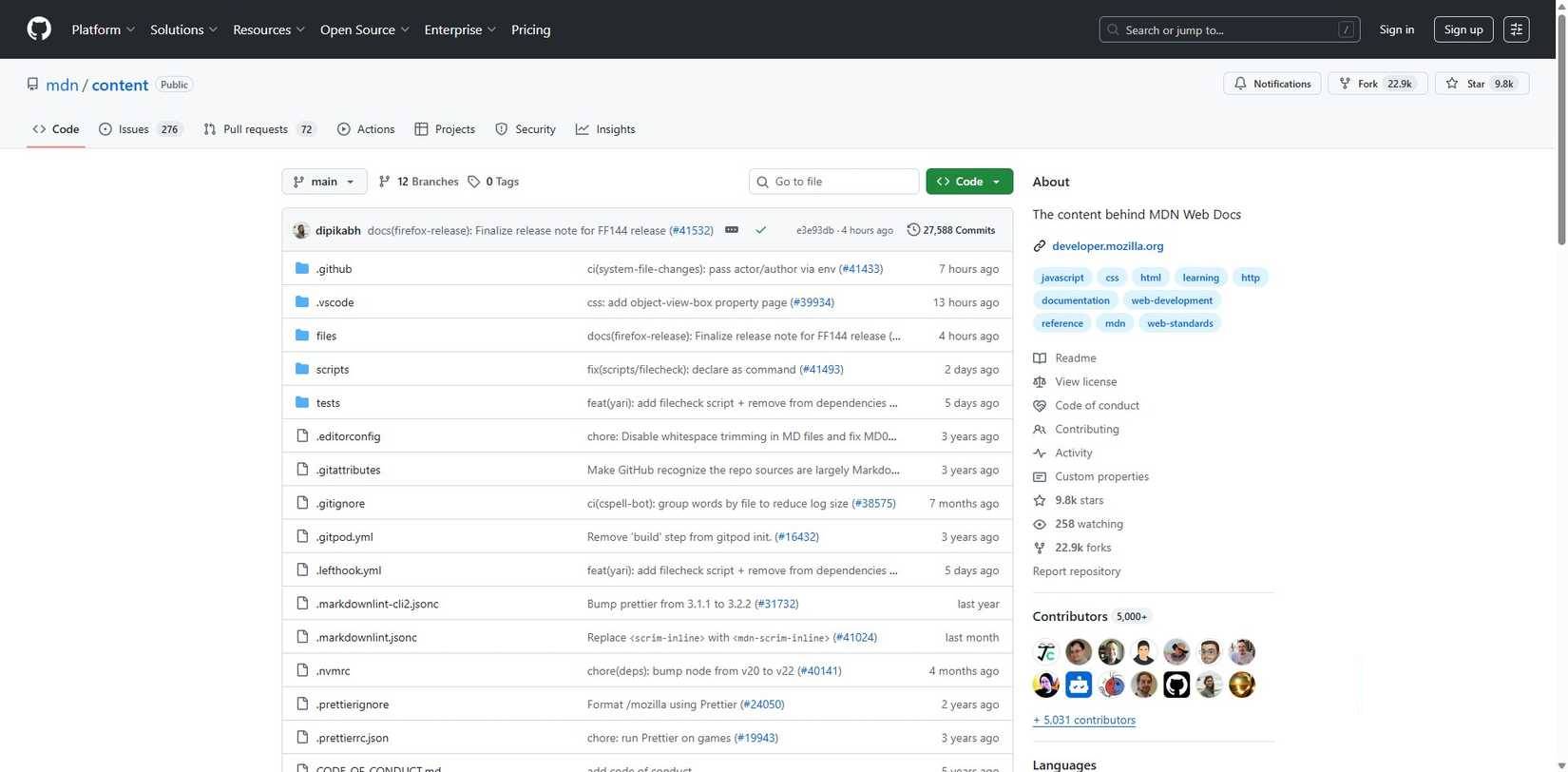Open the Resources dropdown
1568x772 pixels.
(x=269, y=29)
